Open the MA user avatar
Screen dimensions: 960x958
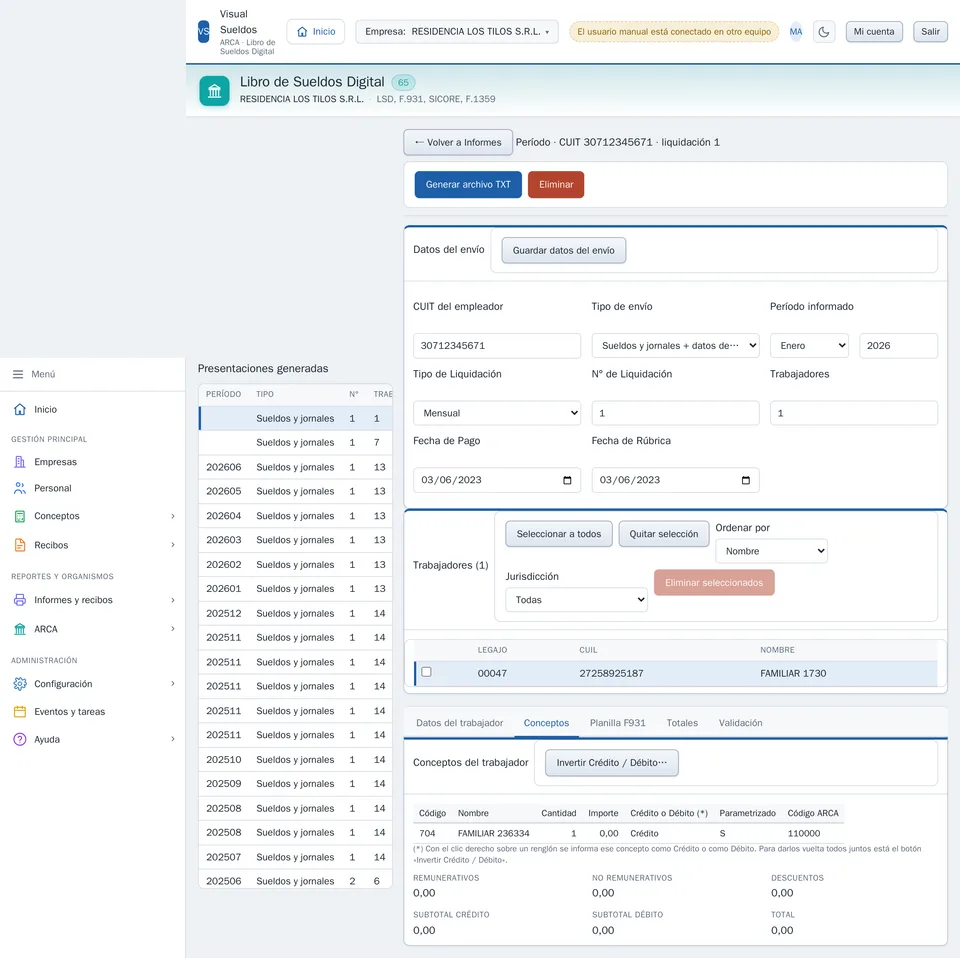(x=796, y=32)
